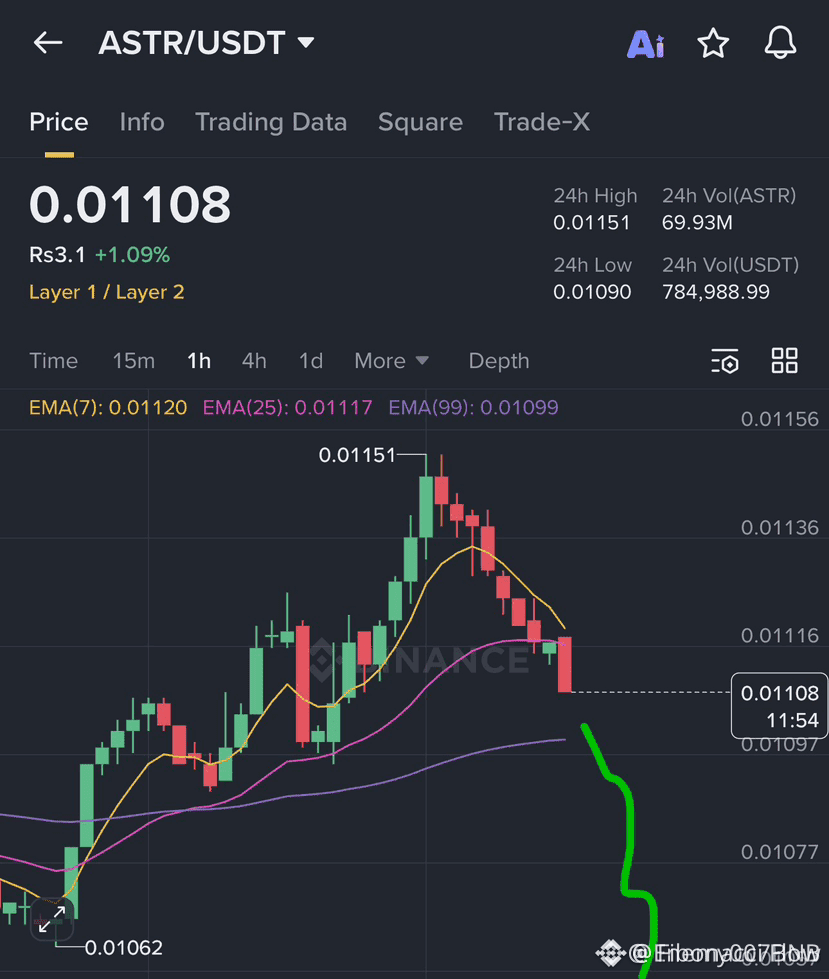Click the back arrow to exit chart
Screen dimensions: 829x979
(47, 43)
